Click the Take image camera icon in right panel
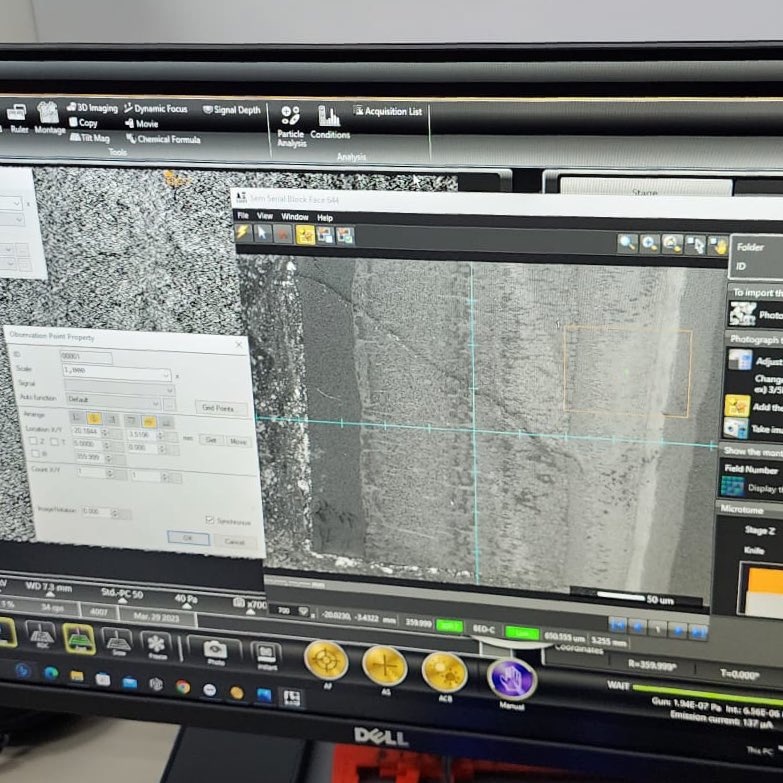The image size is (783, 783). point(736,428)
